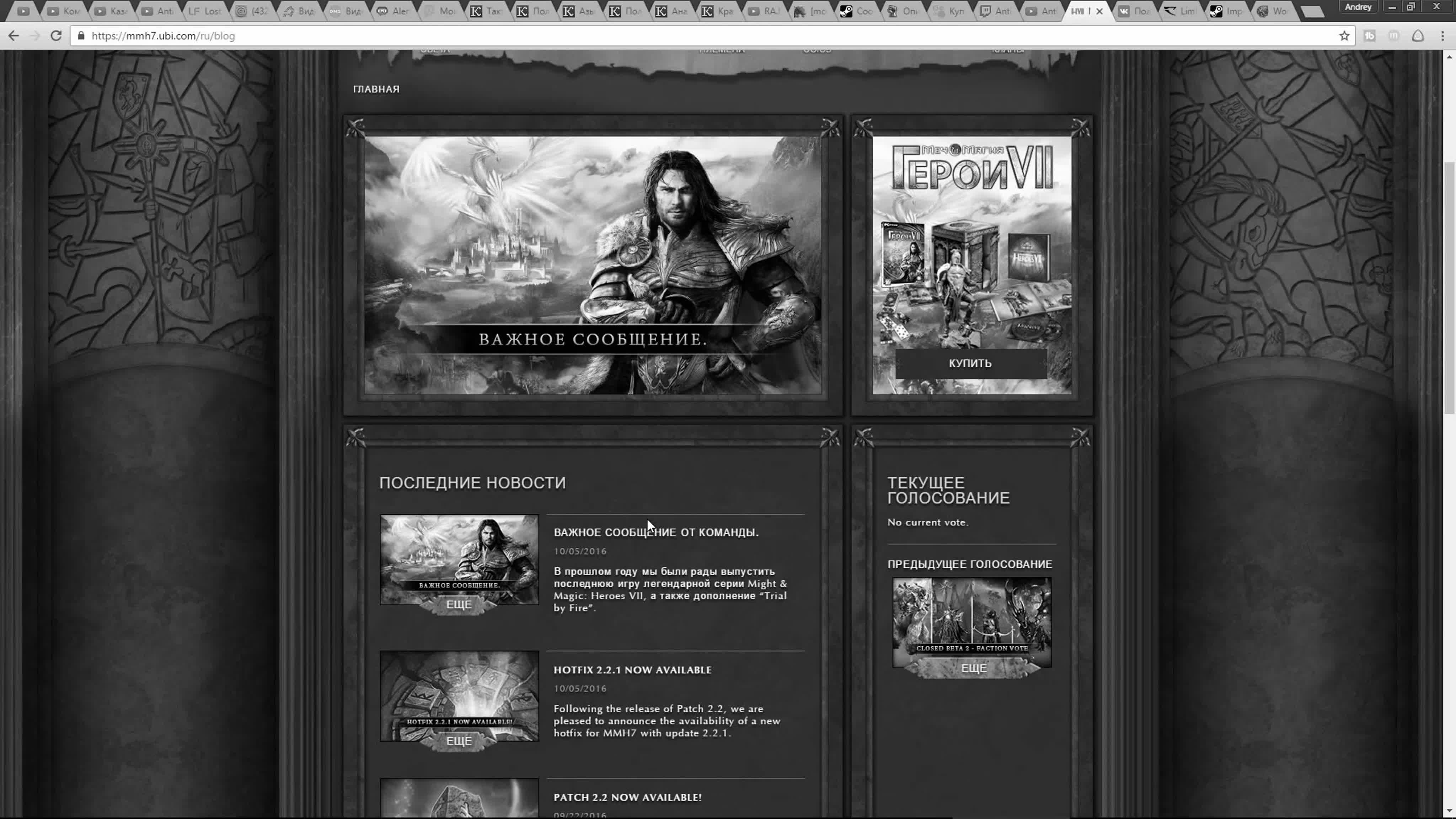Click the site security padlock icon
This screenshot has height=819, width=1456.
pos(81,36)
